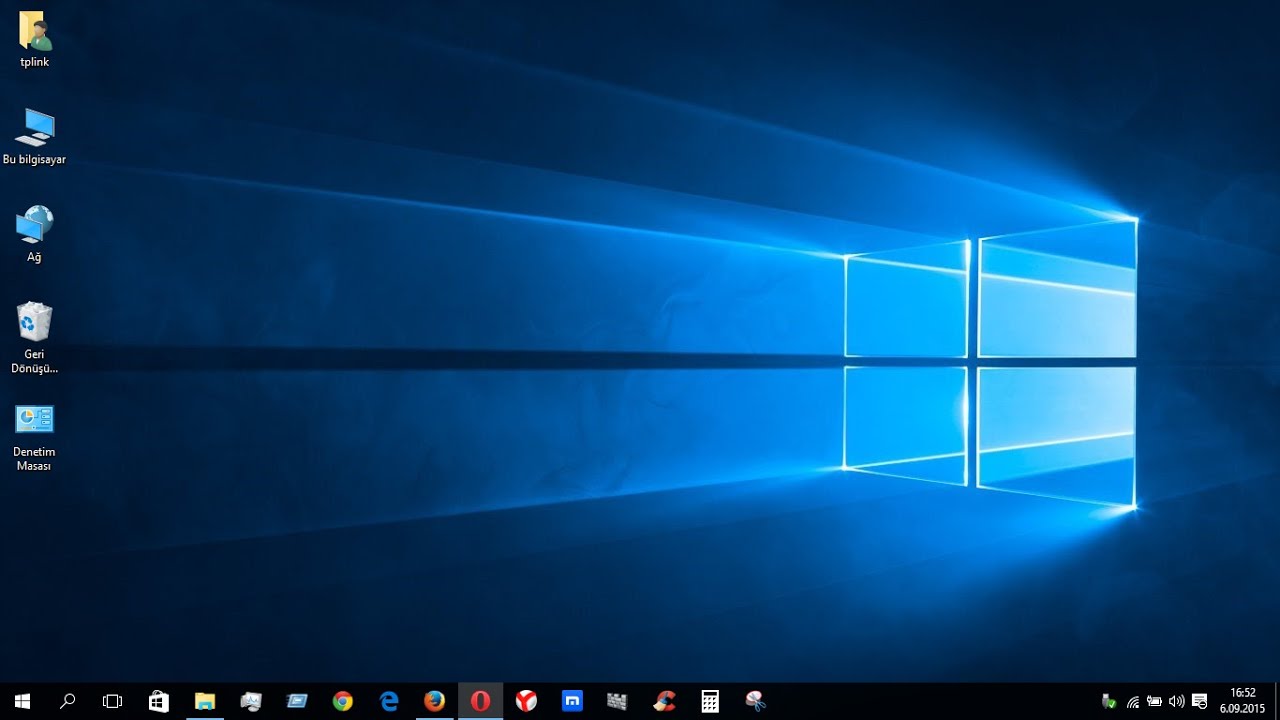Open Task View from taskbar
The image size is (1280, 720).
click(x=112, y=701)
